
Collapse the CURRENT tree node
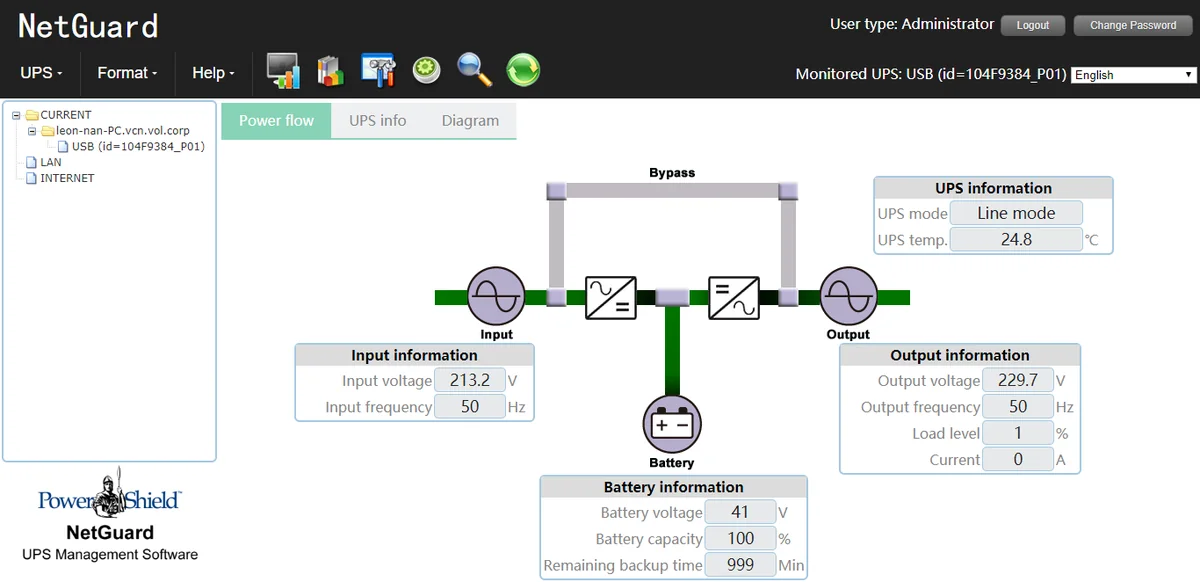coord(17,115)
